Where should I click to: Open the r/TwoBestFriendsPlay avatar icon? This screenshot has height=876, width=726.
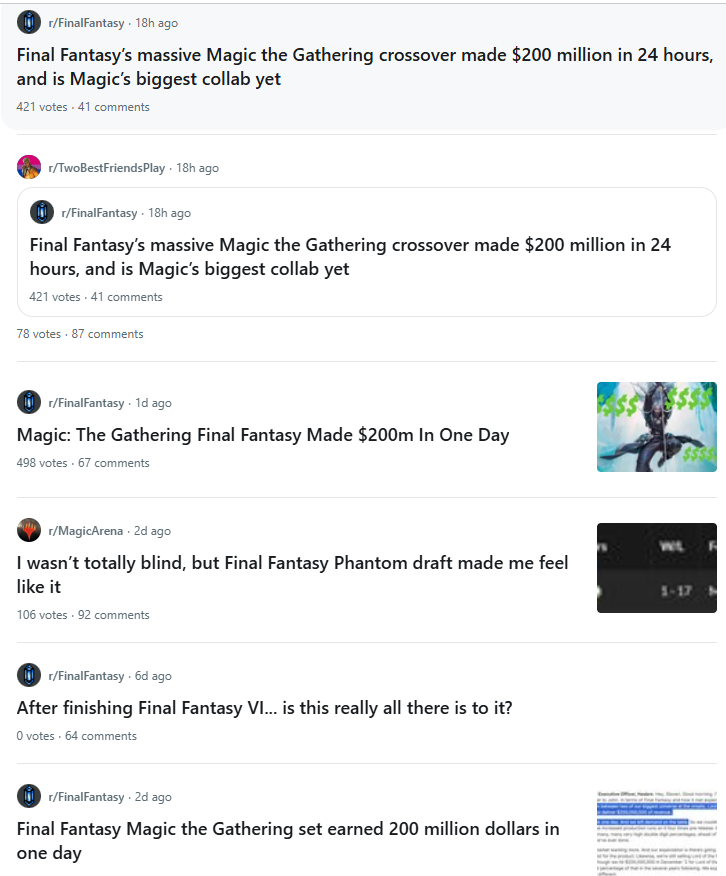pyautogui.click(x=29, y=167)
